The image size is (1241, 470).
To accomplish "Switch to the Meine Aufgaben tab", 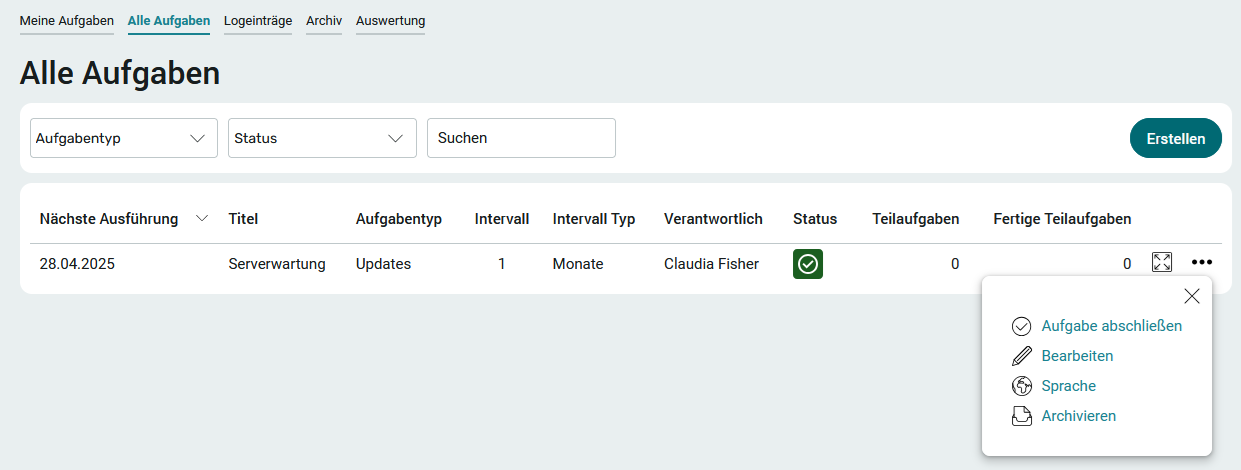I will click(67, 20).
